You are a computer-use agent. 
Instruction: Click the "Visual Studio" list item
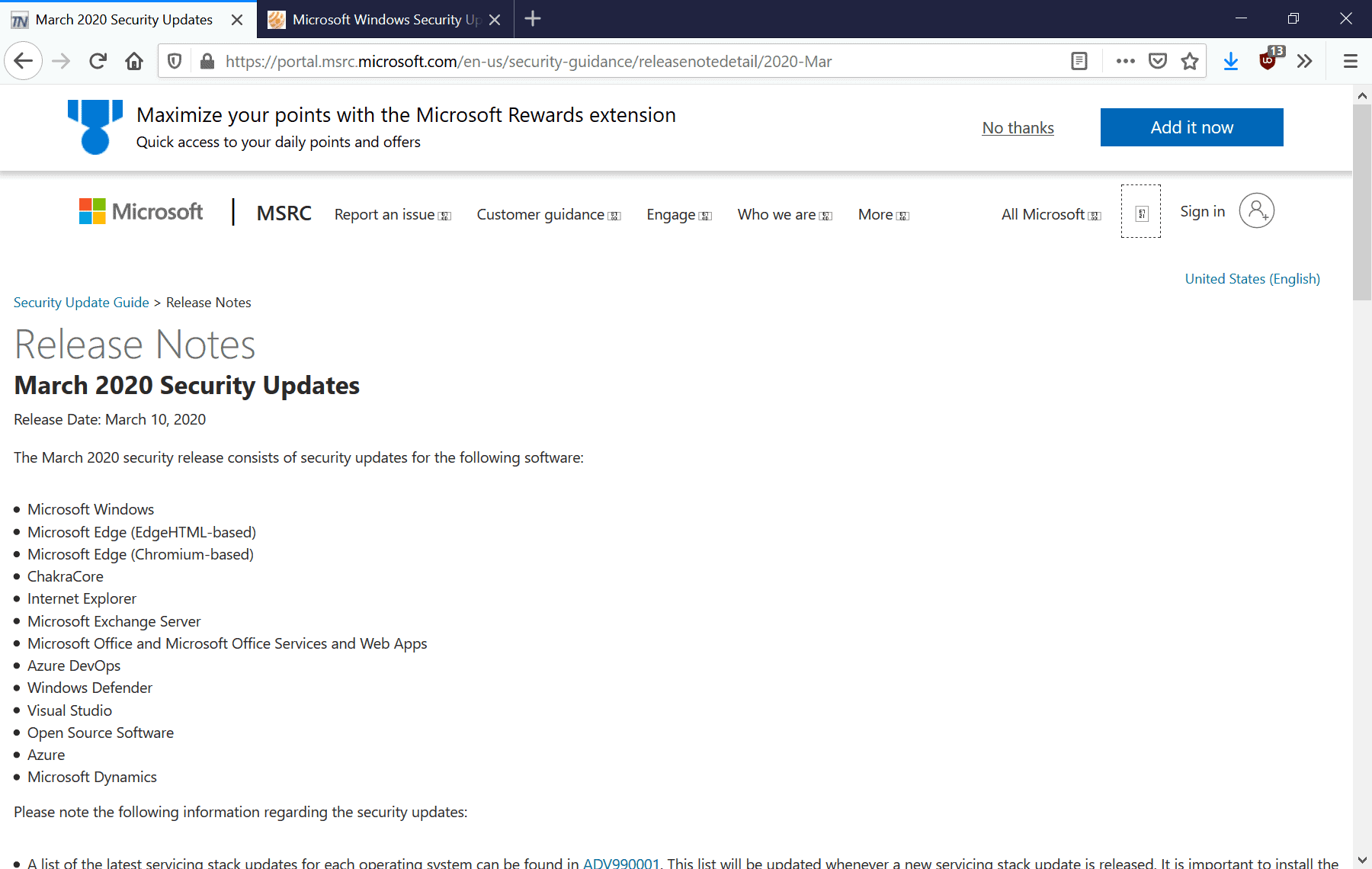pyautogui.click(x=69, y=710)
